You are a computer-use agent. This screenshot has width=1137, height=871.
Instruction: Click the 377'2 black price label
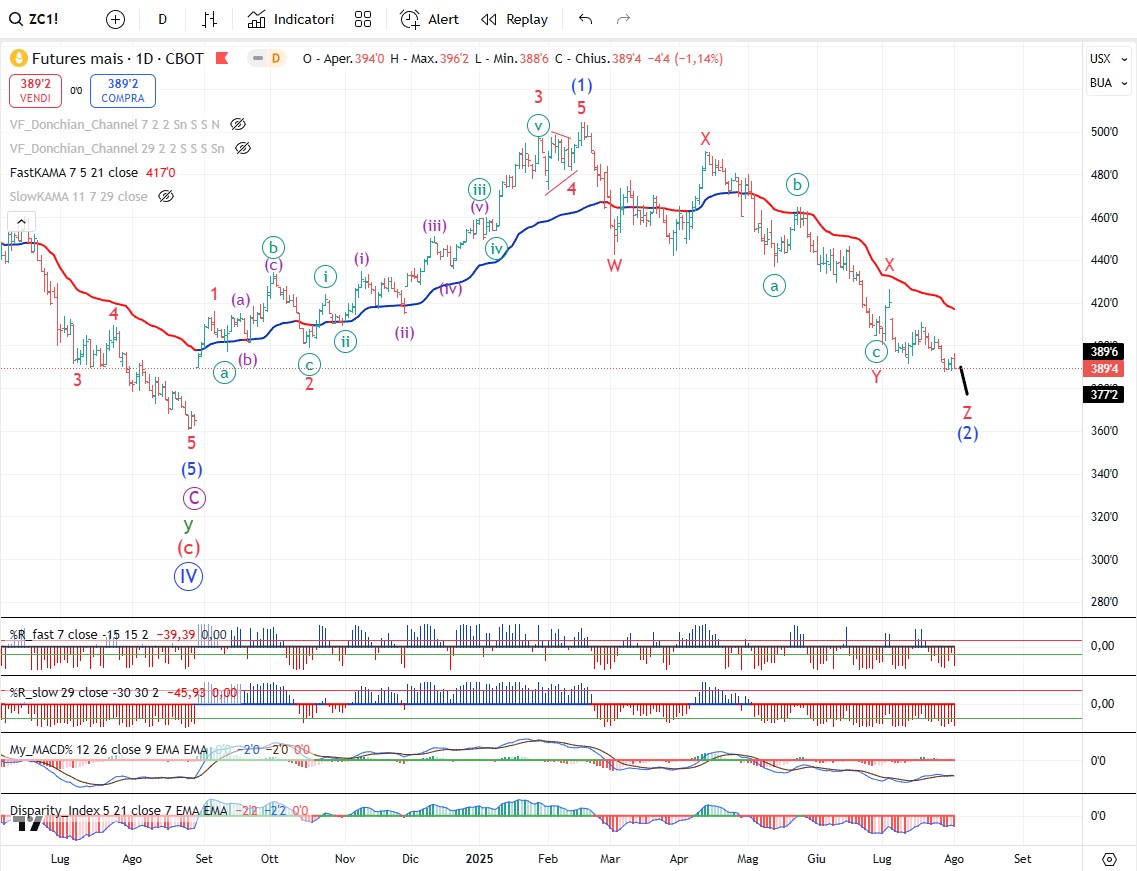pos(1104,395)
